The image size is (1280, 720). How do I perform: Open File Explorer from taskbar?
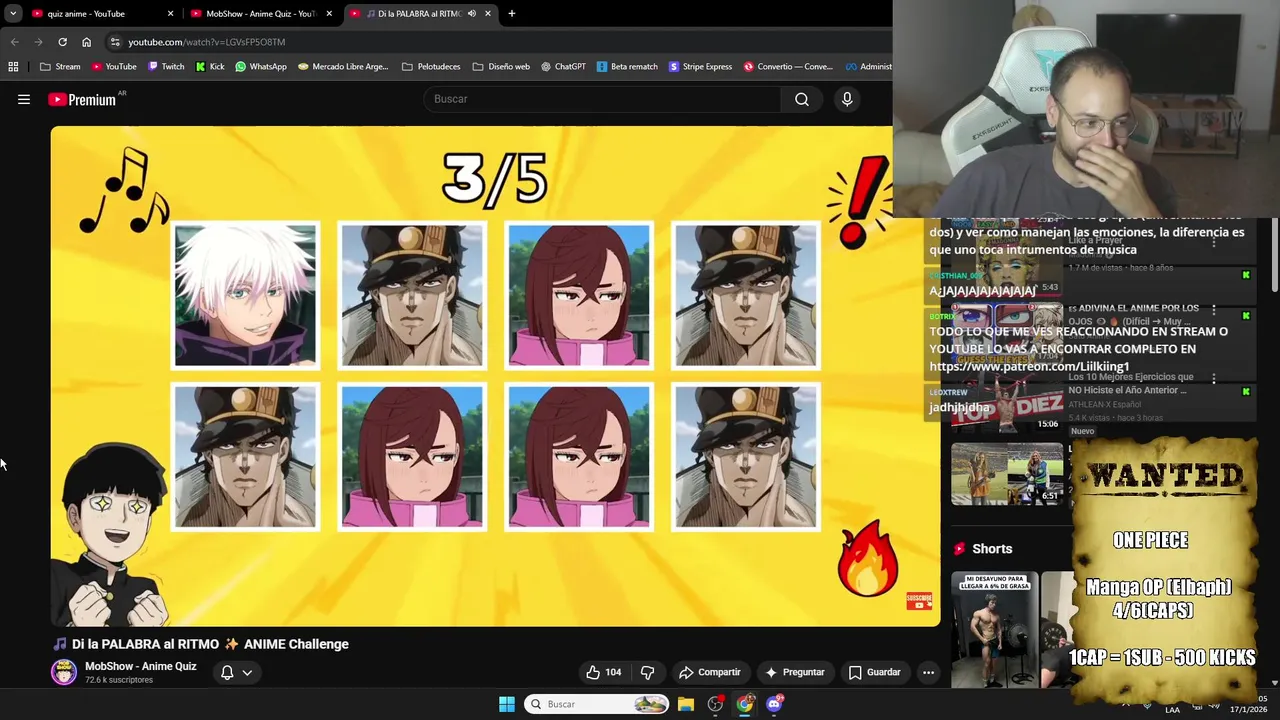[686, 704]
